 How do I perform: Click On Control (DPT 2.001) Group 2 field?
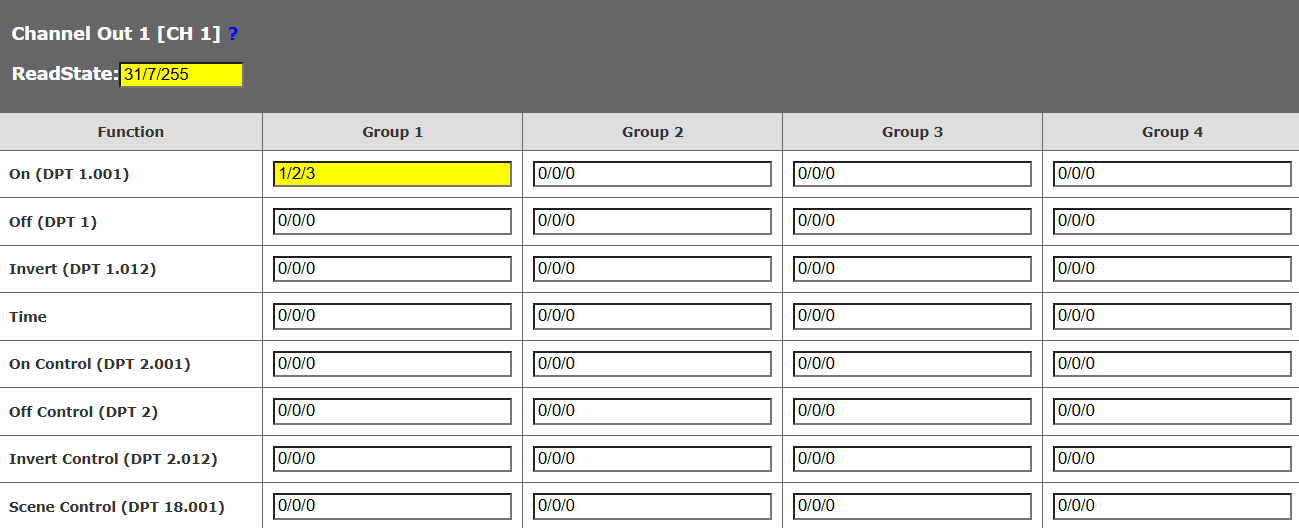coord(652,364)
